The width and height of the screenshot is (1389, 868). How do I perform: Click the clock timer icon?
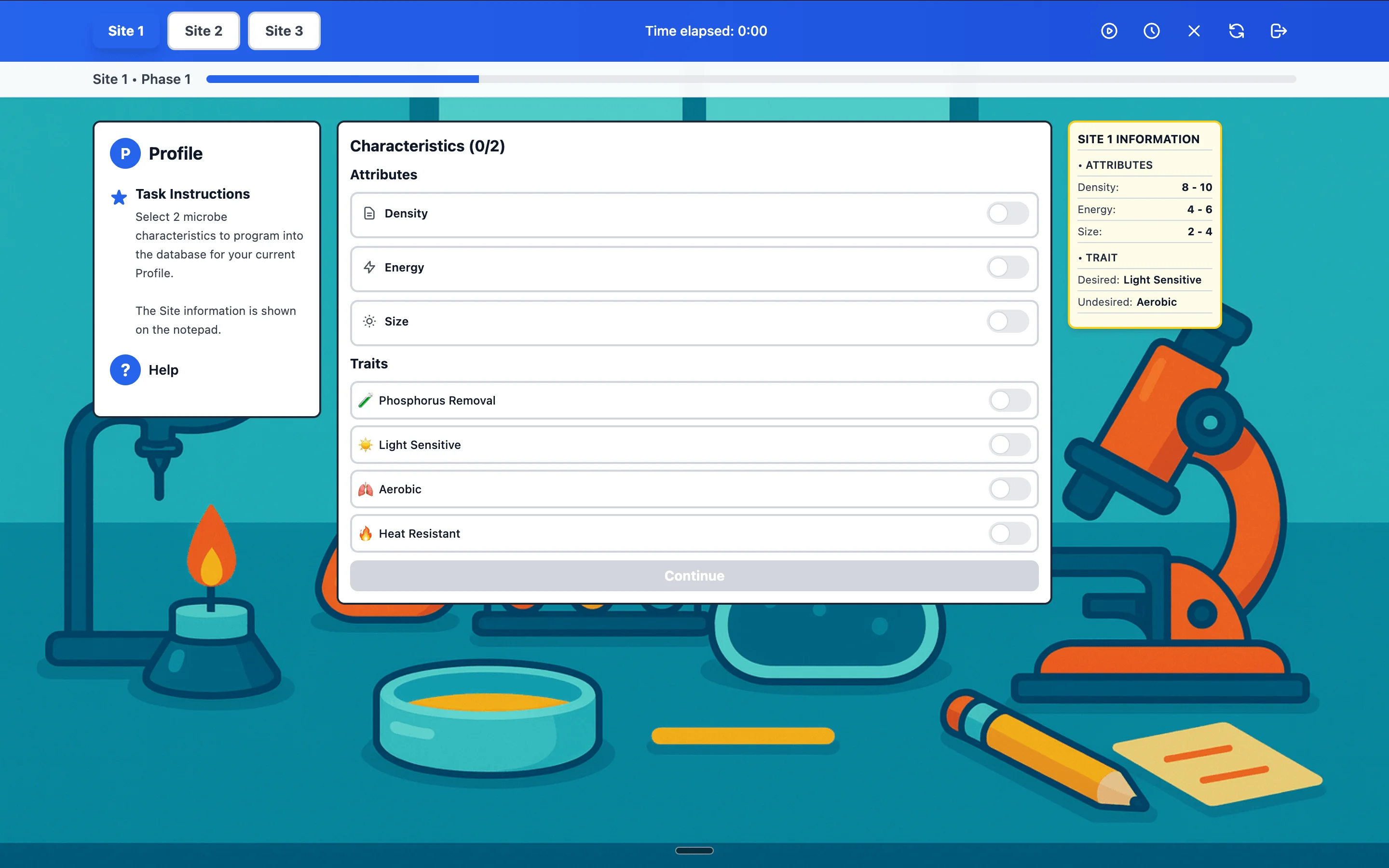tap(1151, 31)
